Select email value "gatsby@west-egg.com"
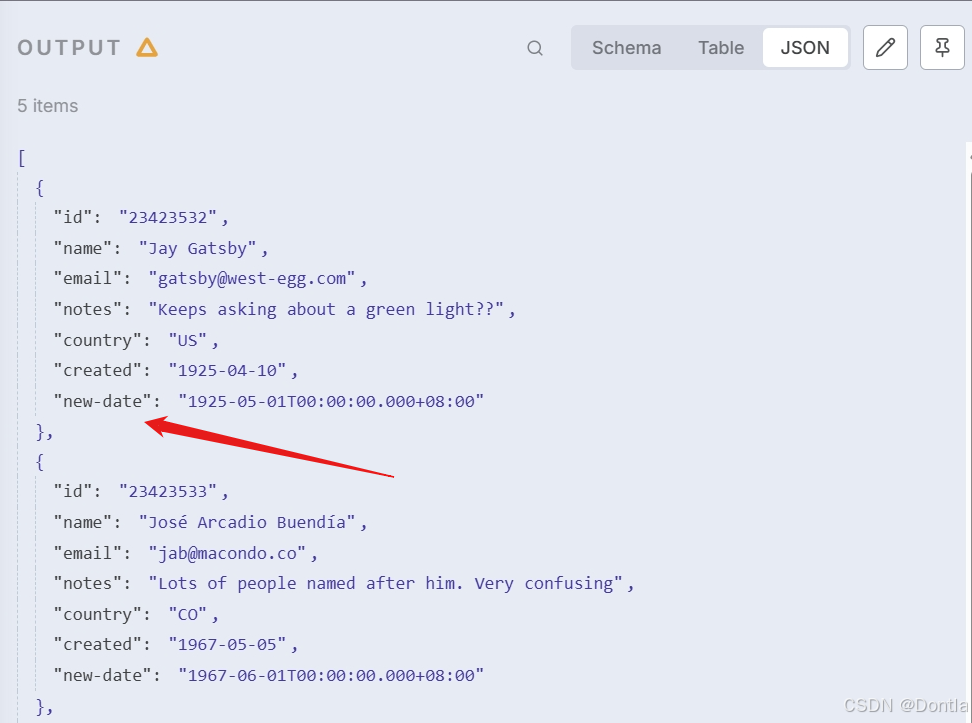This screenshot has height=723, width=972. click(x=252, y=279)
